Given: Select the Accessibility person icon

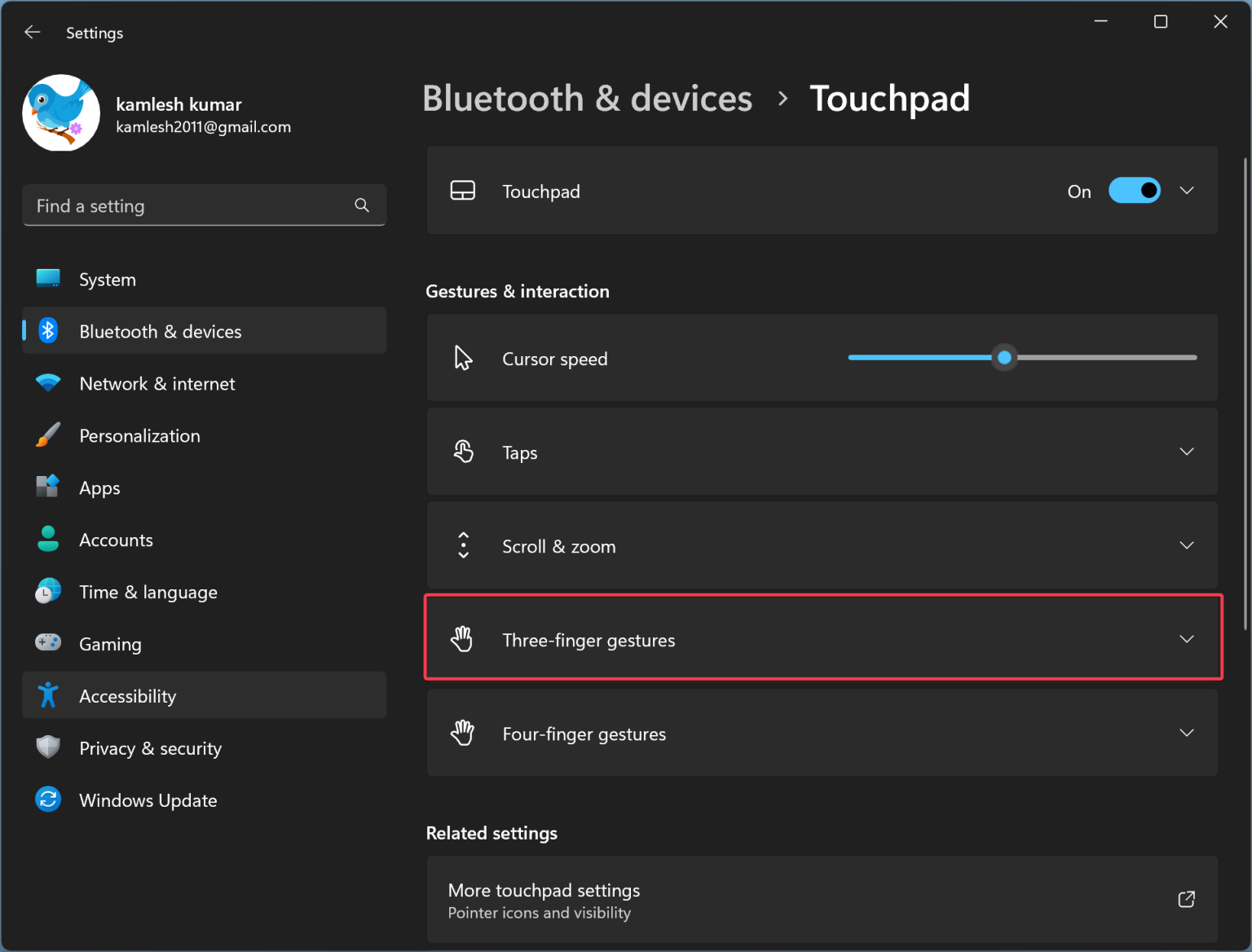Looking at the screenshot, I should (x=48, y=695).
